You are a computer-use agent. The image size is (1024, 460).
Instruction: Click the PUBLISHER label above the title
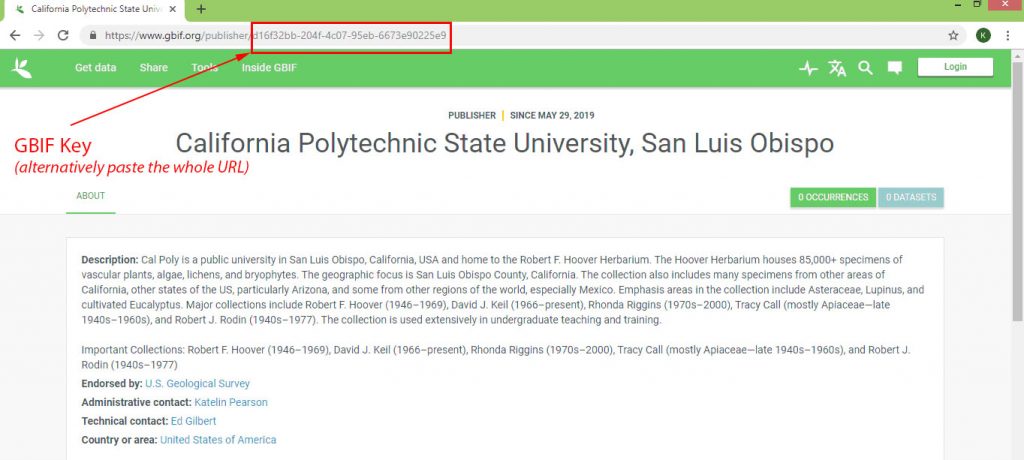472,116
